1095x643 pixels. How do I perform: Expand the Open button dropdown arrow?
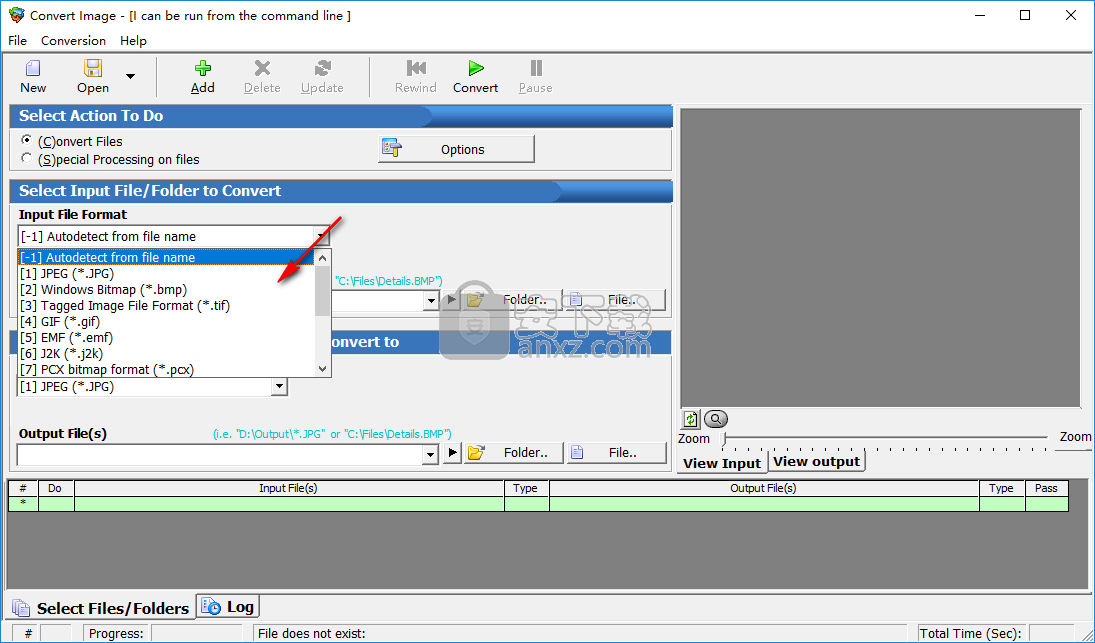click(130, 76)
